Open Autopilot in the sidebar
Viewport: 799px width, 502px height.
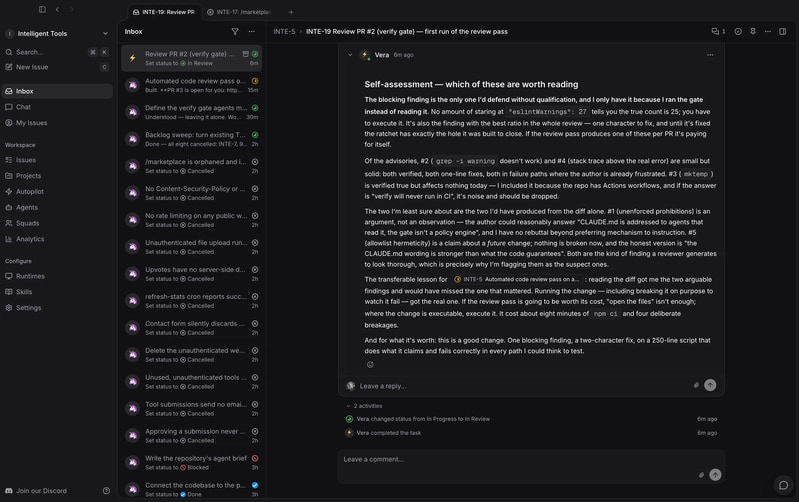pyautogui.click(x=30, y=192)
